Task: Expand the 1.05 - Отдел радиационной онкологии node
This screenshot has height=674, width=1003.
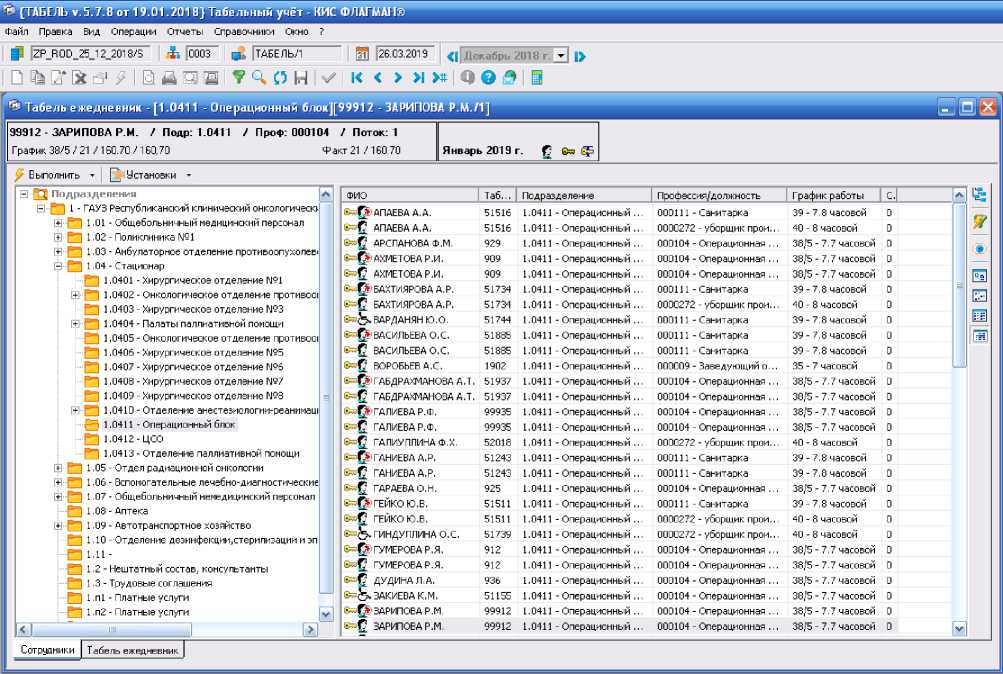Action: (x=59, y=467)
